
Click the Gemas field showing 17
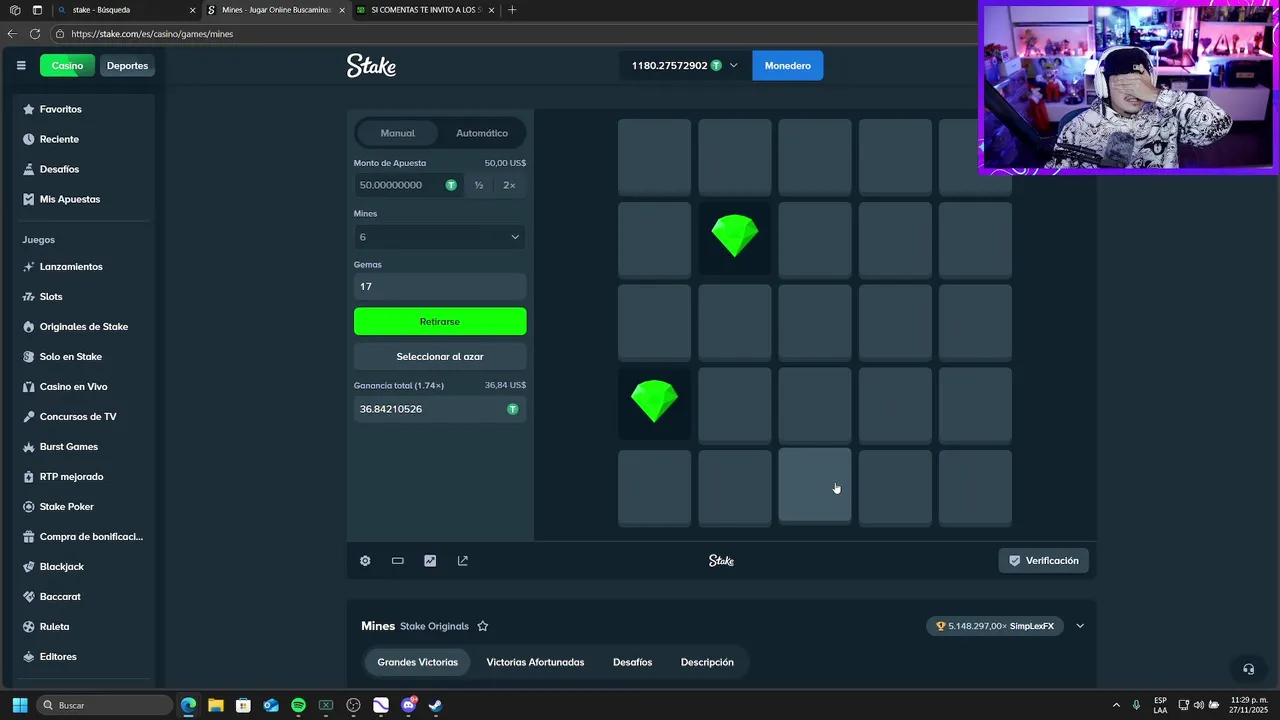(x=440, y=286)
